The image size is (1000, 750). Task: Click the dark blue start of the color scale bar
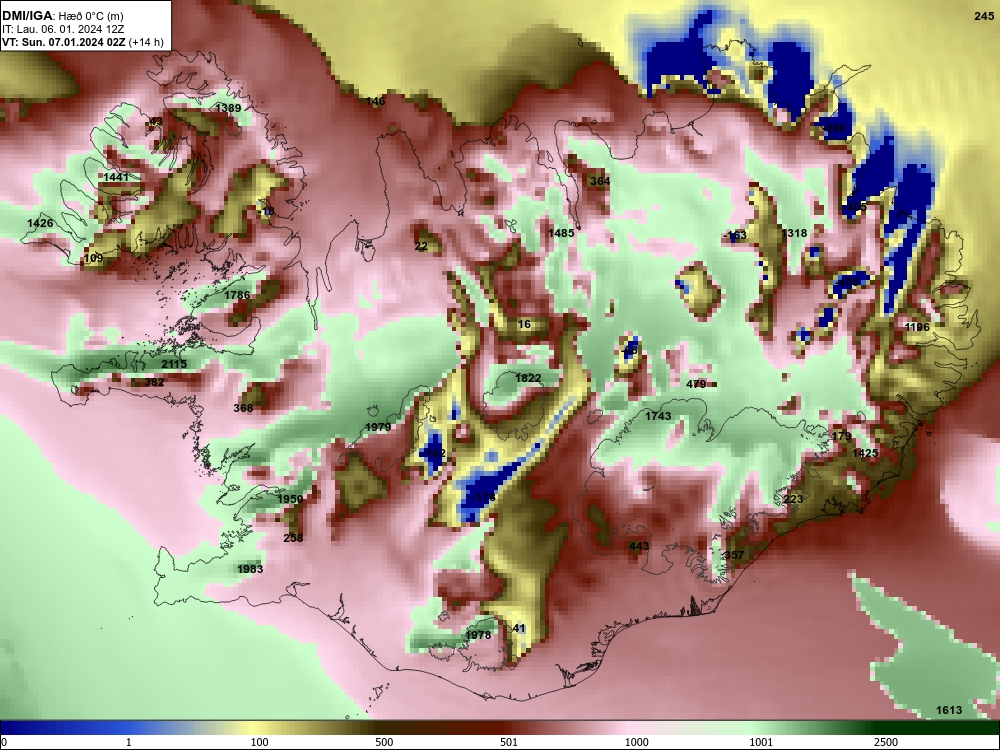pyautogui.click(x=8, y=728)
